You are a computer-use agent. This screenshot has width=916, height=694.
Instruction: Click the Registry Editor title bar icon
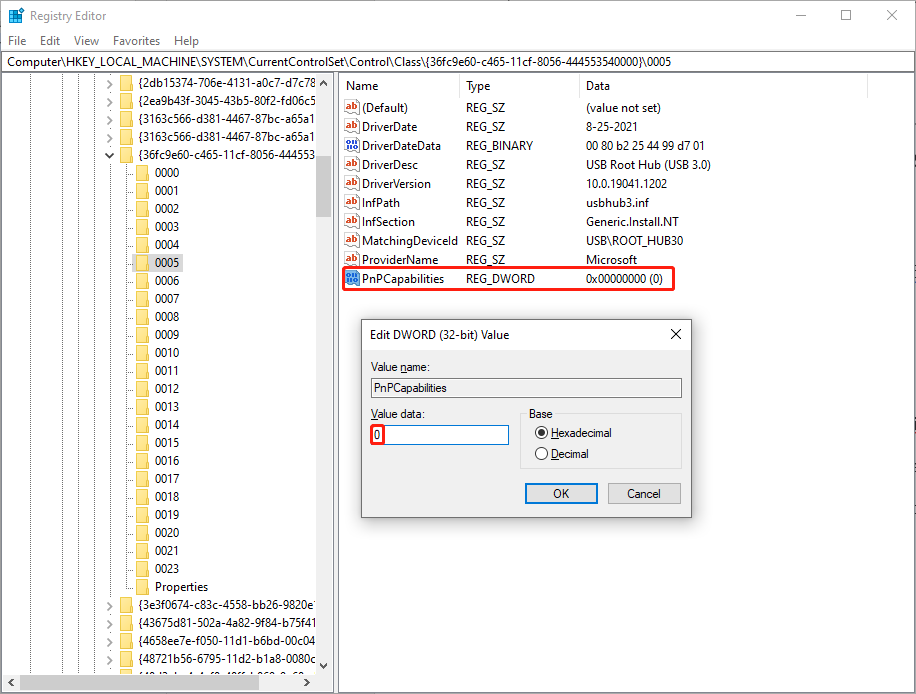click(x=15, y=15)
